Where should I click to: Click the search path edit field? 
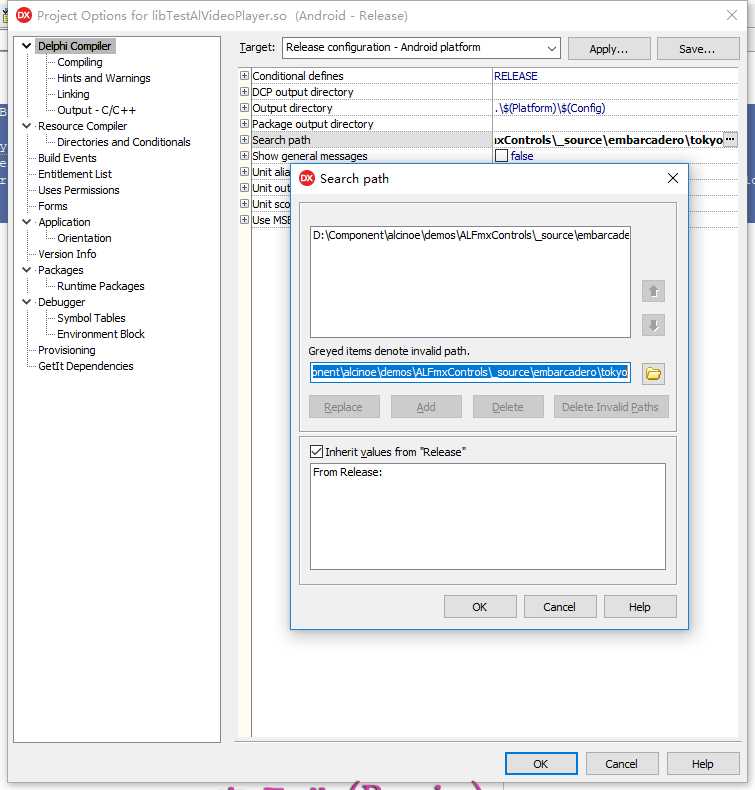[x=470, y=372]
